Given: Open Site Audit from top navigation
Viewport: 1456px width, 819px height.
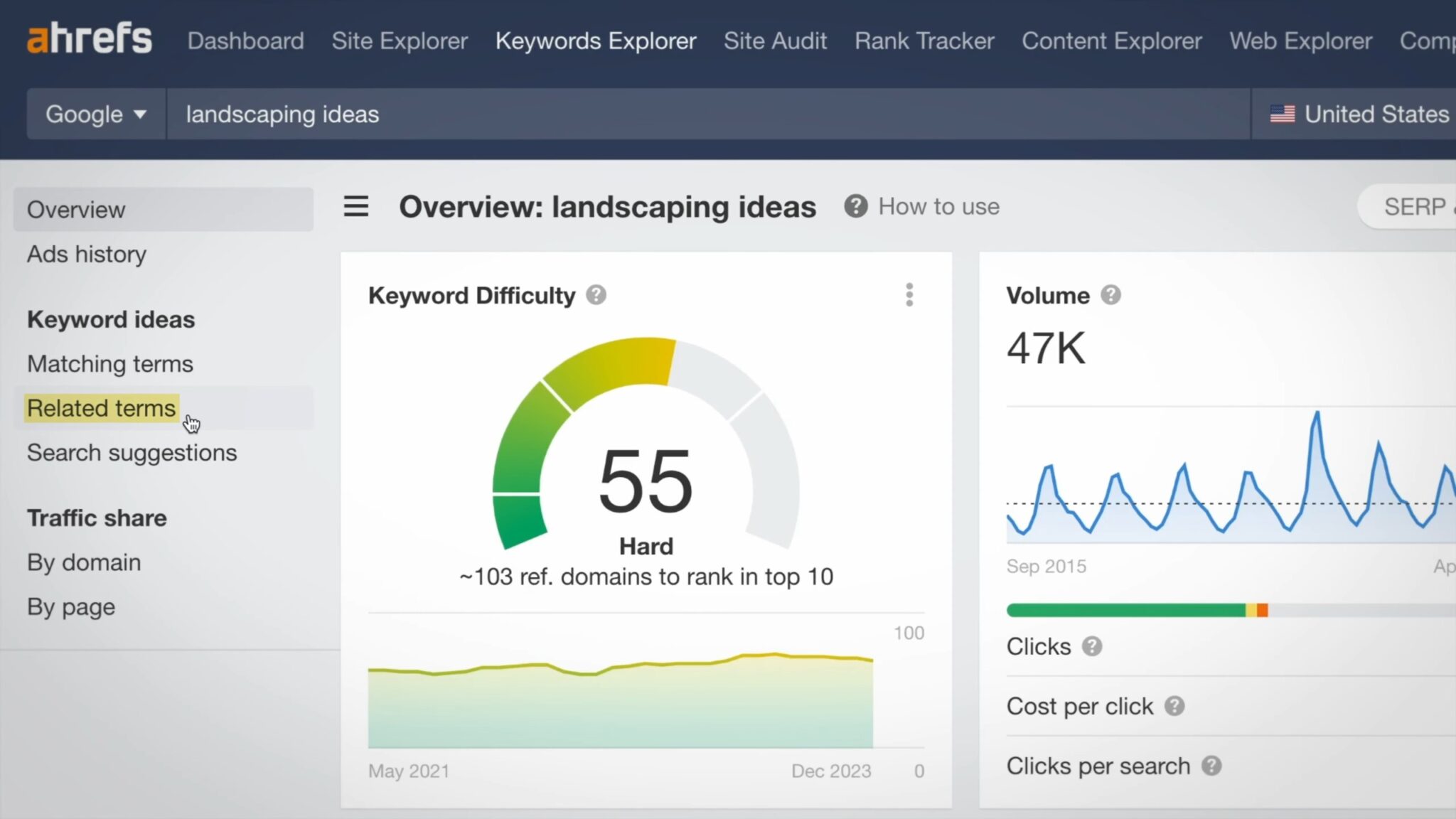Looking at the screenshot, I should tap(775, 41).
